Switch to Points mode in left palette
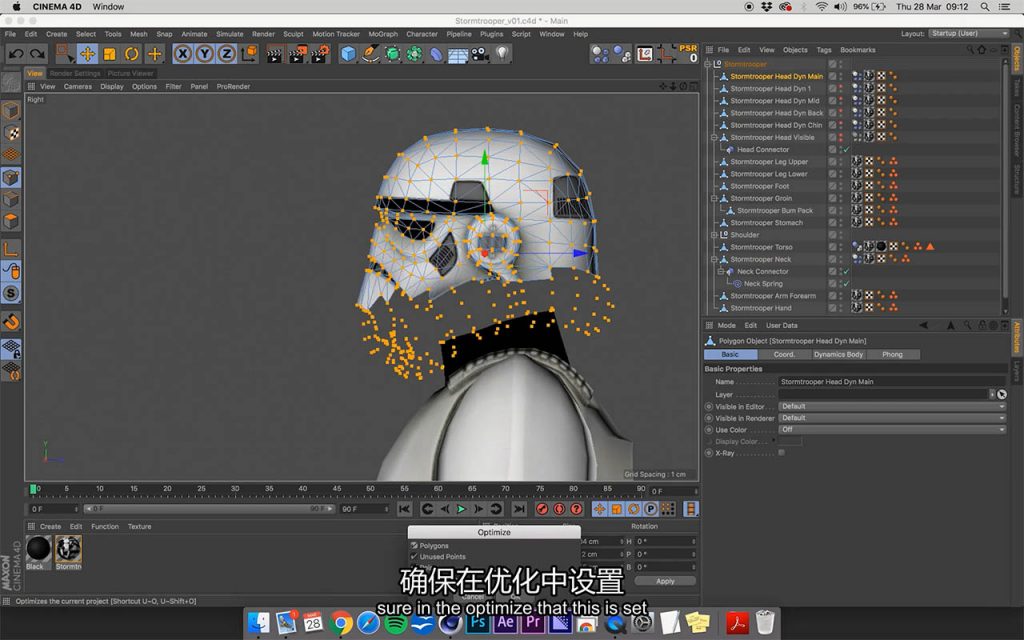1024x640 pixels. [10, 178]
